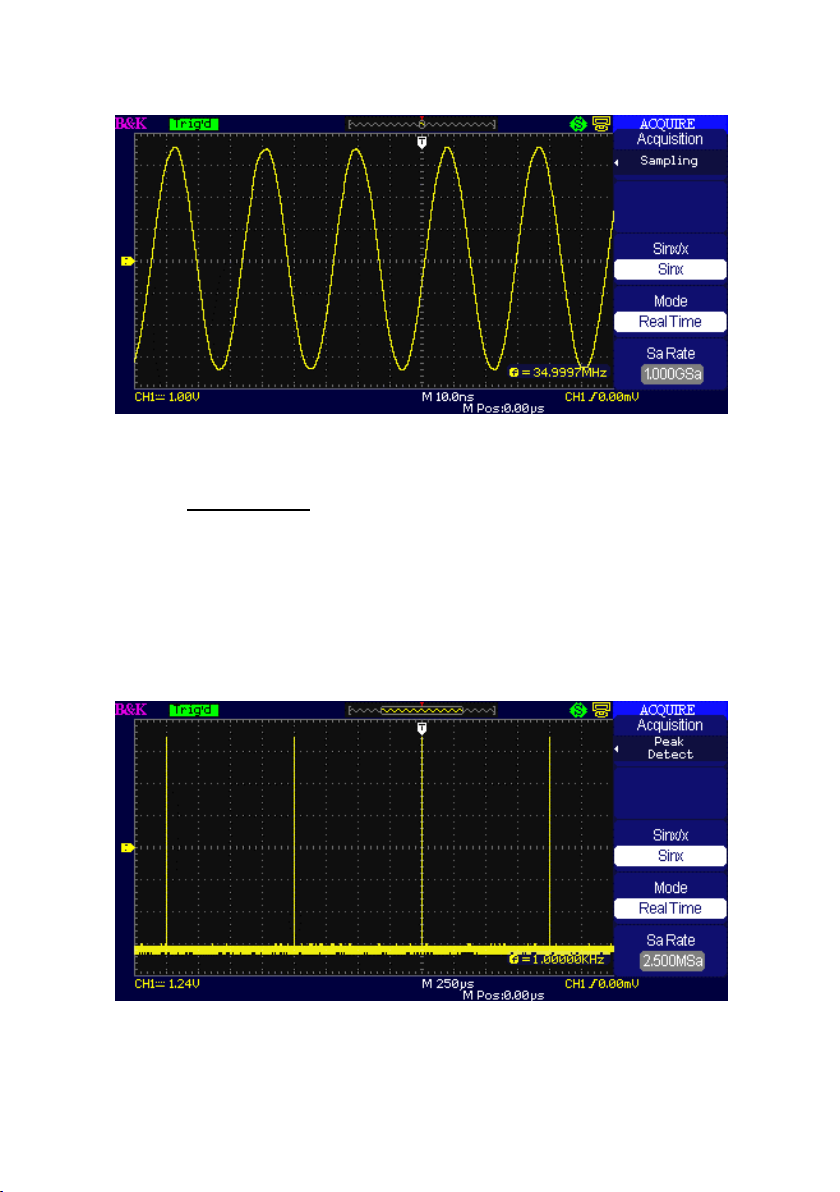Click the ACQUIRE header on the Sampling screen
Image resolution: width=840 pixels, height=1192 pixels.
point(668,123)
